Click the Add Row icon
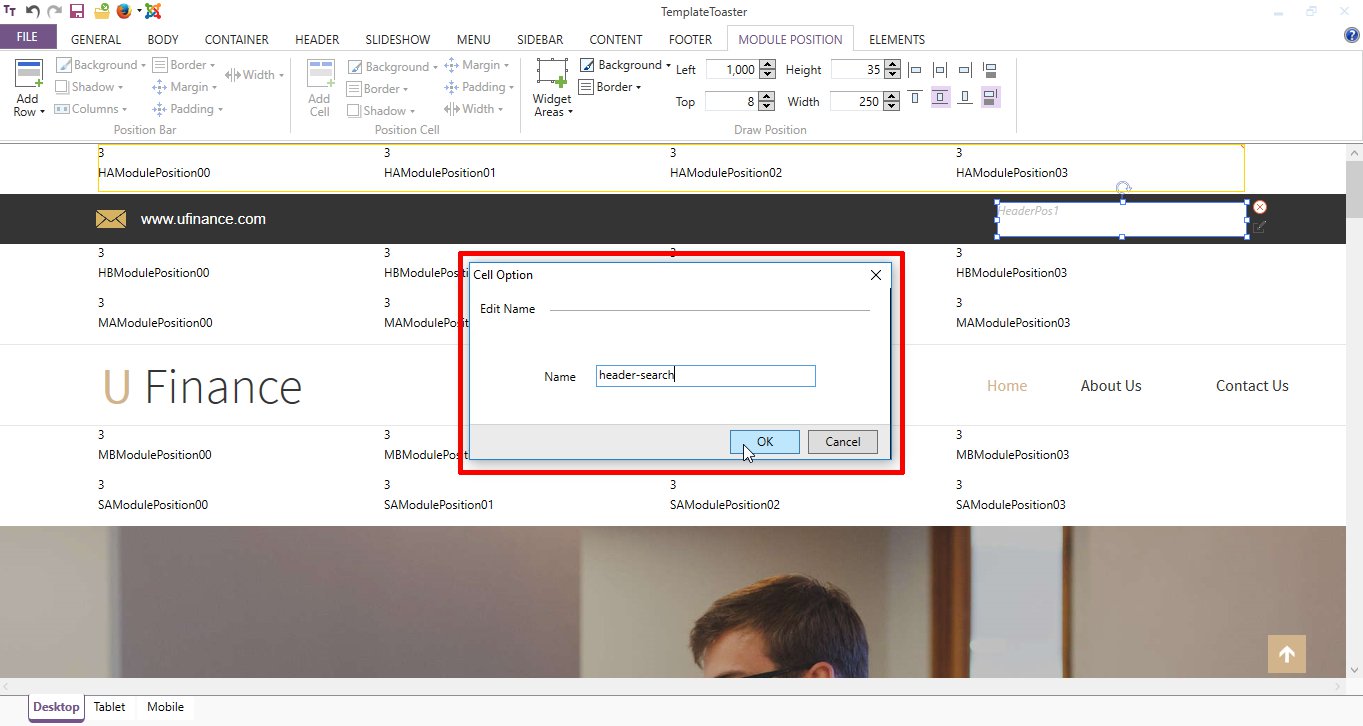 click(29, 87)
